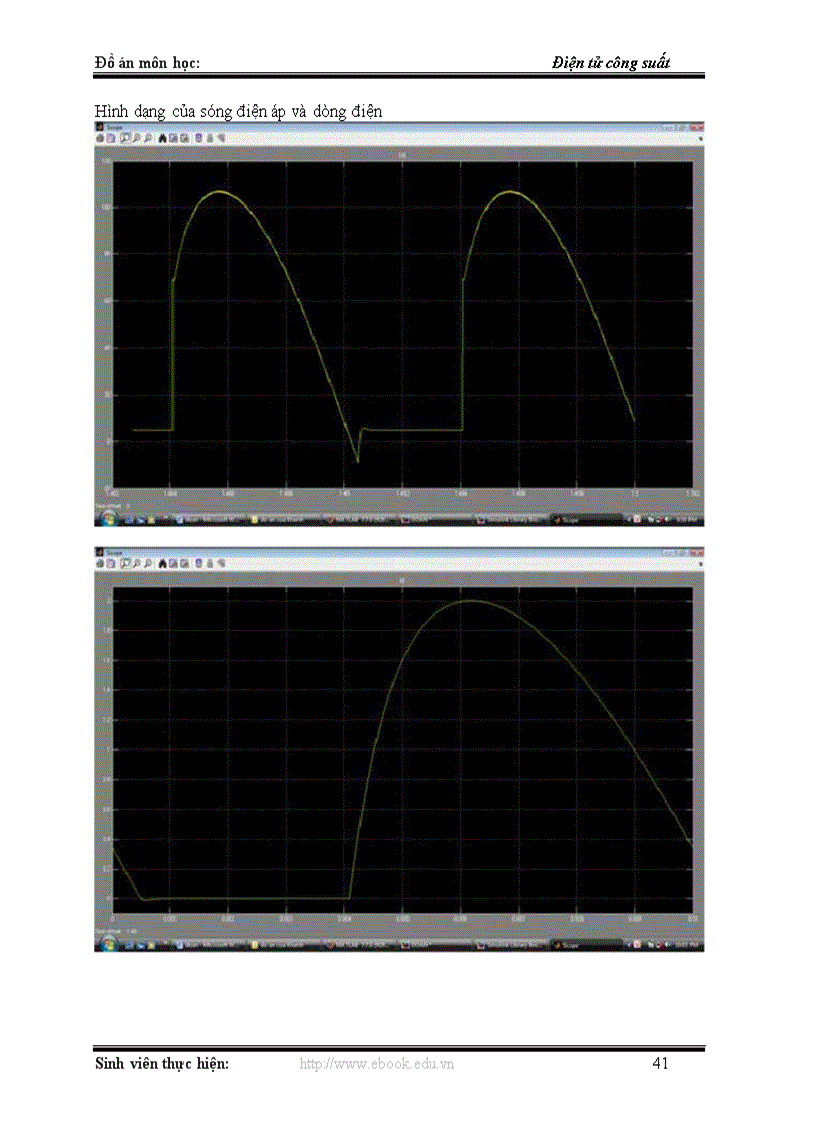Click Autoscale binoculars icon in upper Scope

coord(162,141)
